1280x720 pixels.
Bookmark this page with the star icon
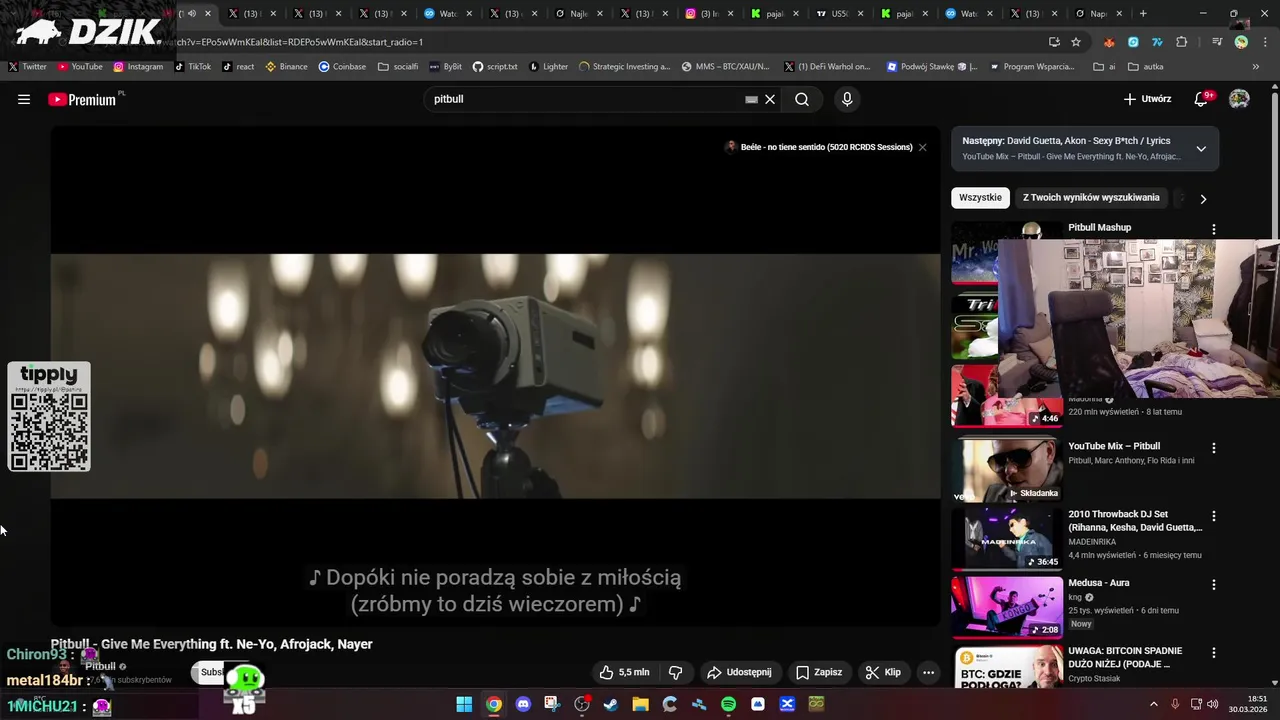point(1076,42)
